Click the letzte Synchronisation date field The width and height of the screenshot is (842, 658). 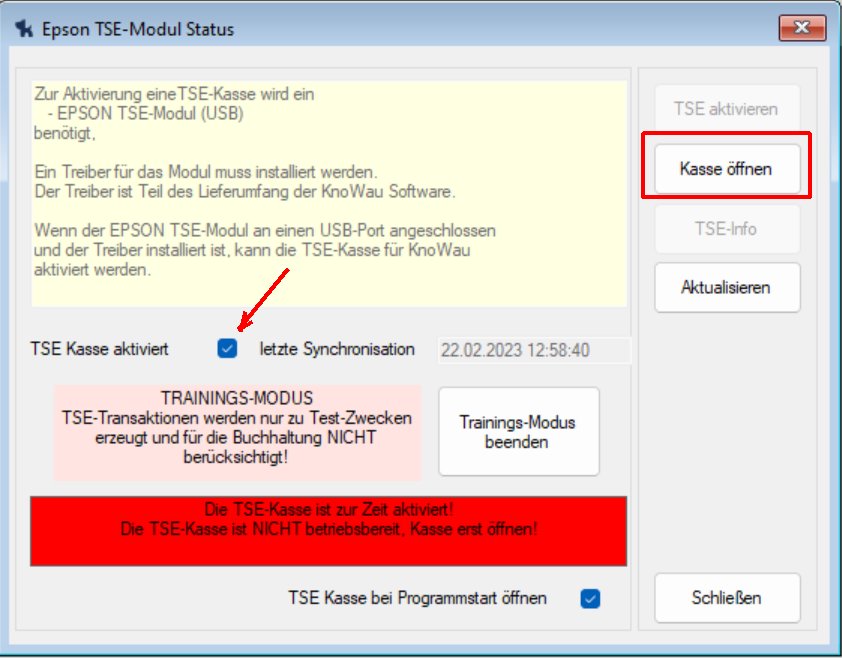tap(534, 350)
